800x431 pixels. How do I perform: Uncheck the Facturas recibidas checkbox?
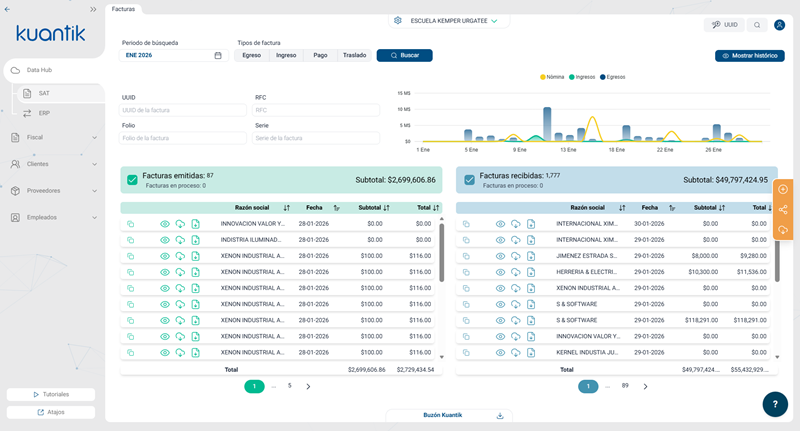(469, 180)
